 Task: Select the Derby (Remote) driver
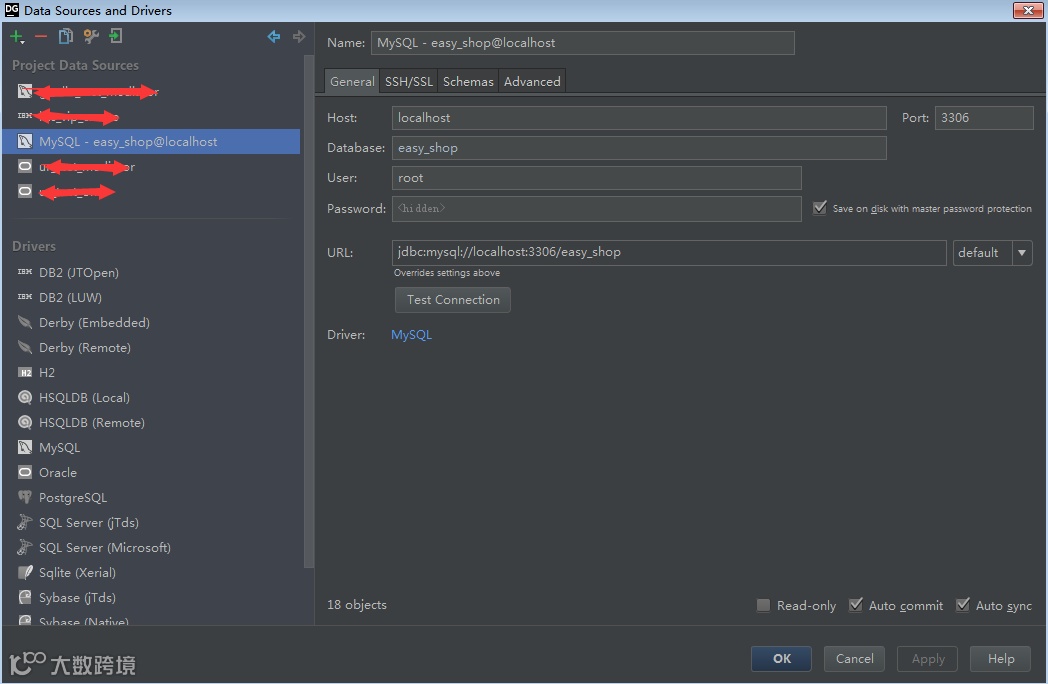tap(84, 348)
